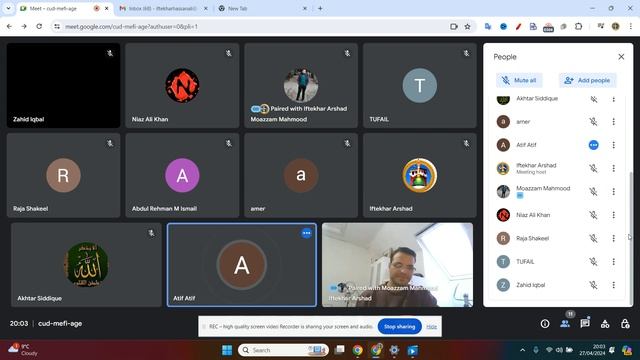Close the People panel

click(x=621, y=57)
